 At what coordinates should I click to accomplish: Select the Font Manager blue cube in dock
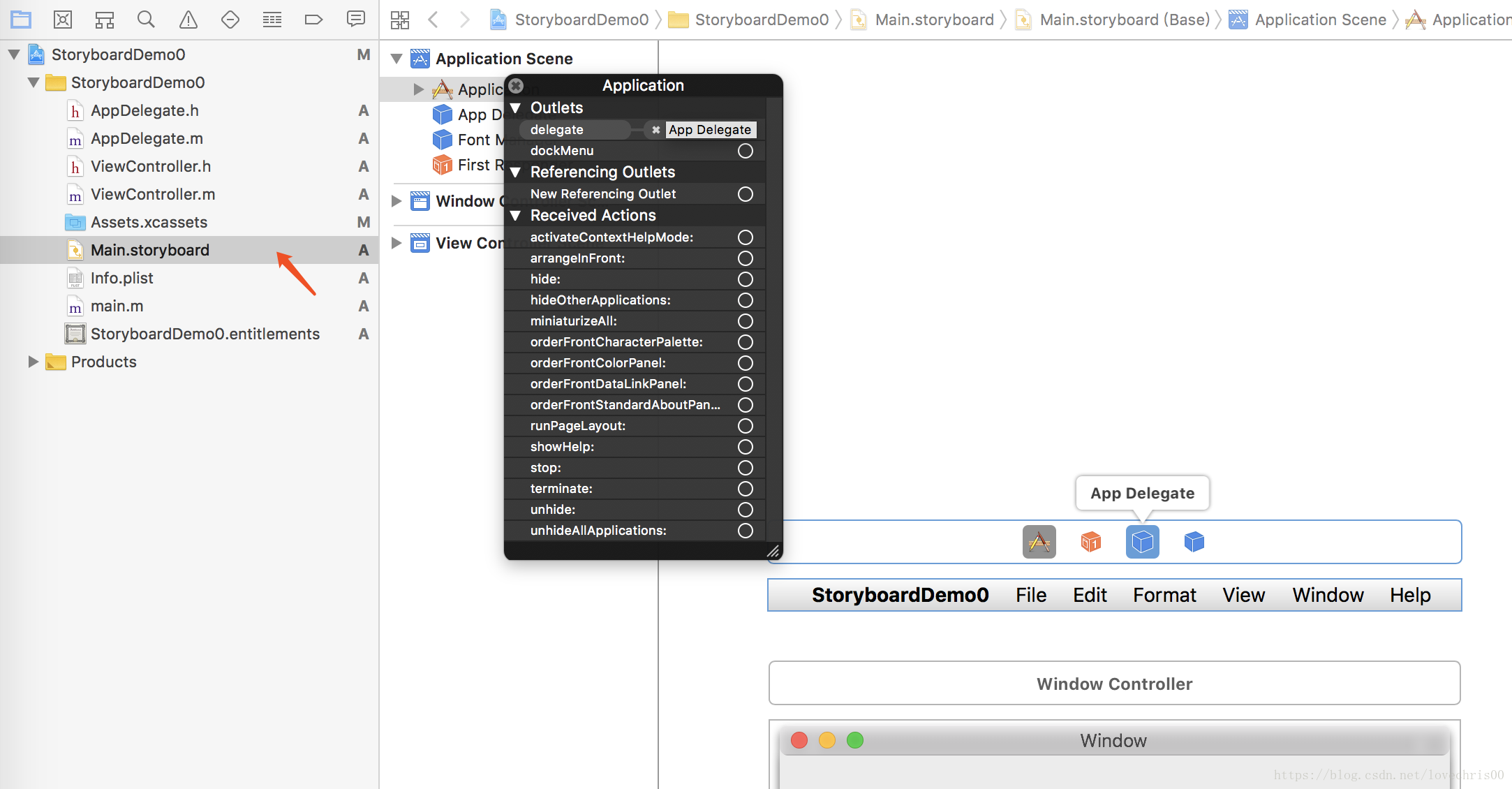click(1194, 542)
